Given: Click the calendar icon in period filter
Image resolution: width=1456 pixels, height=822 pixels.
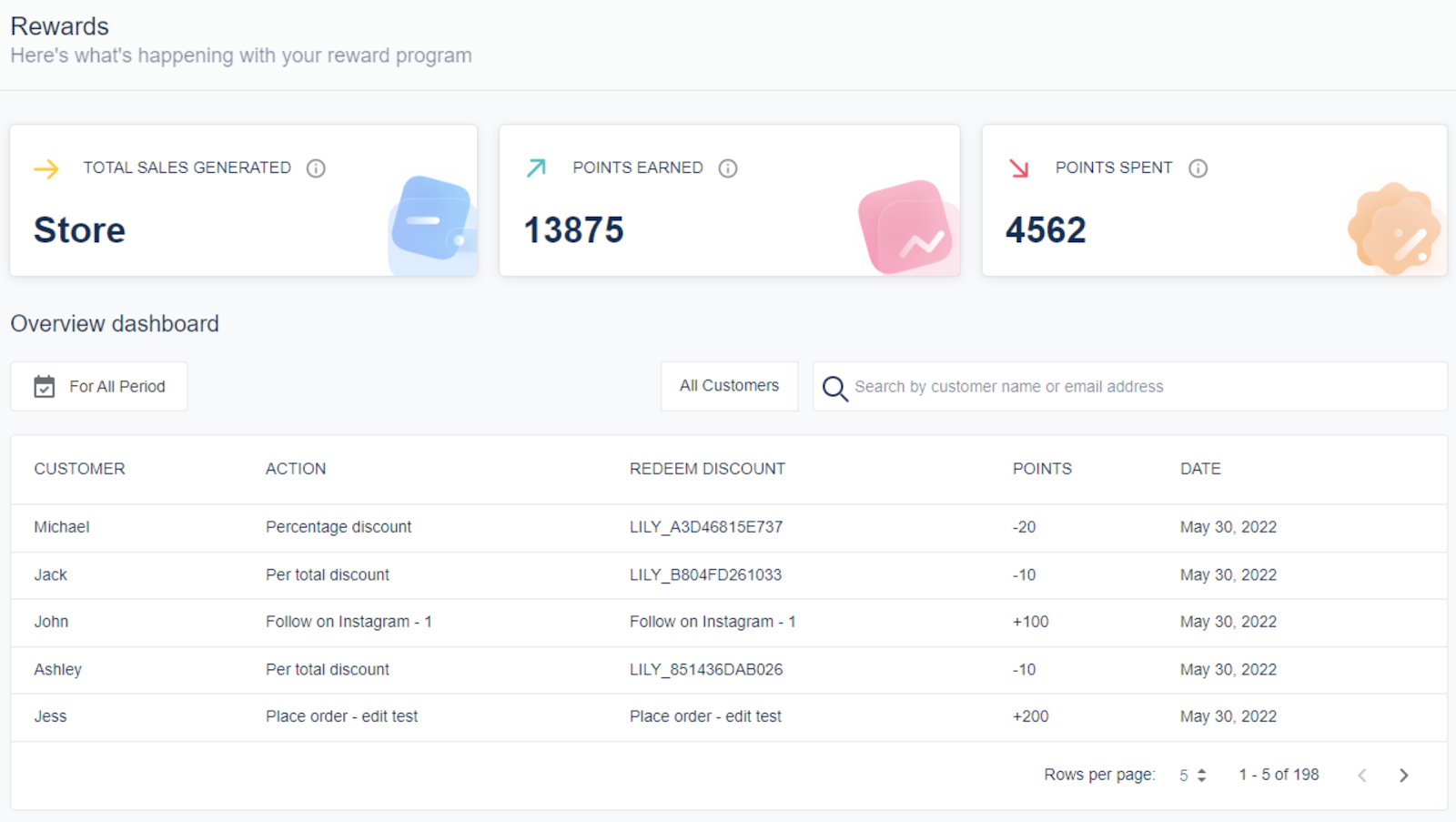Looking at the screenshot, I should tap(45, 387).
